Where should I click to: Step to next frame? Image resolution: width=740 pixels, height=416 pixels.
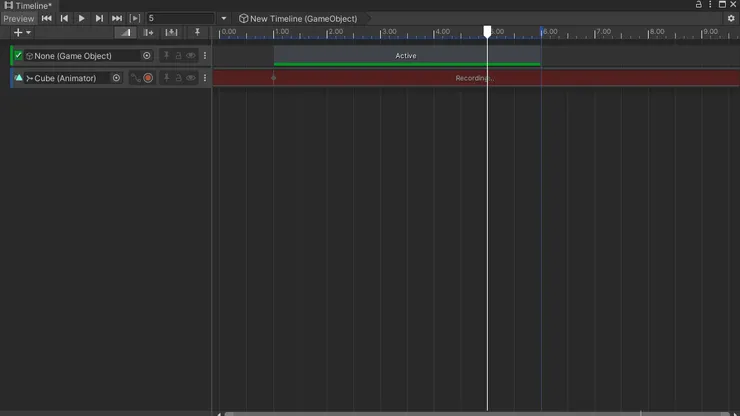pos(99,18)
